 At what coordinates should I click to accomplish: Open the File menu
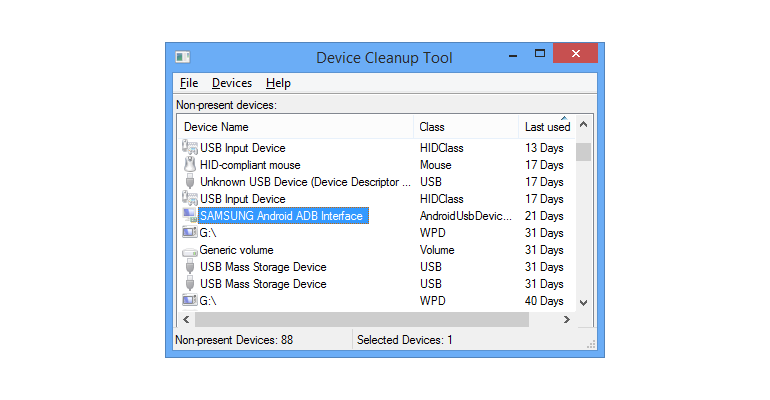pyautogui.click(x=189, y=83)
